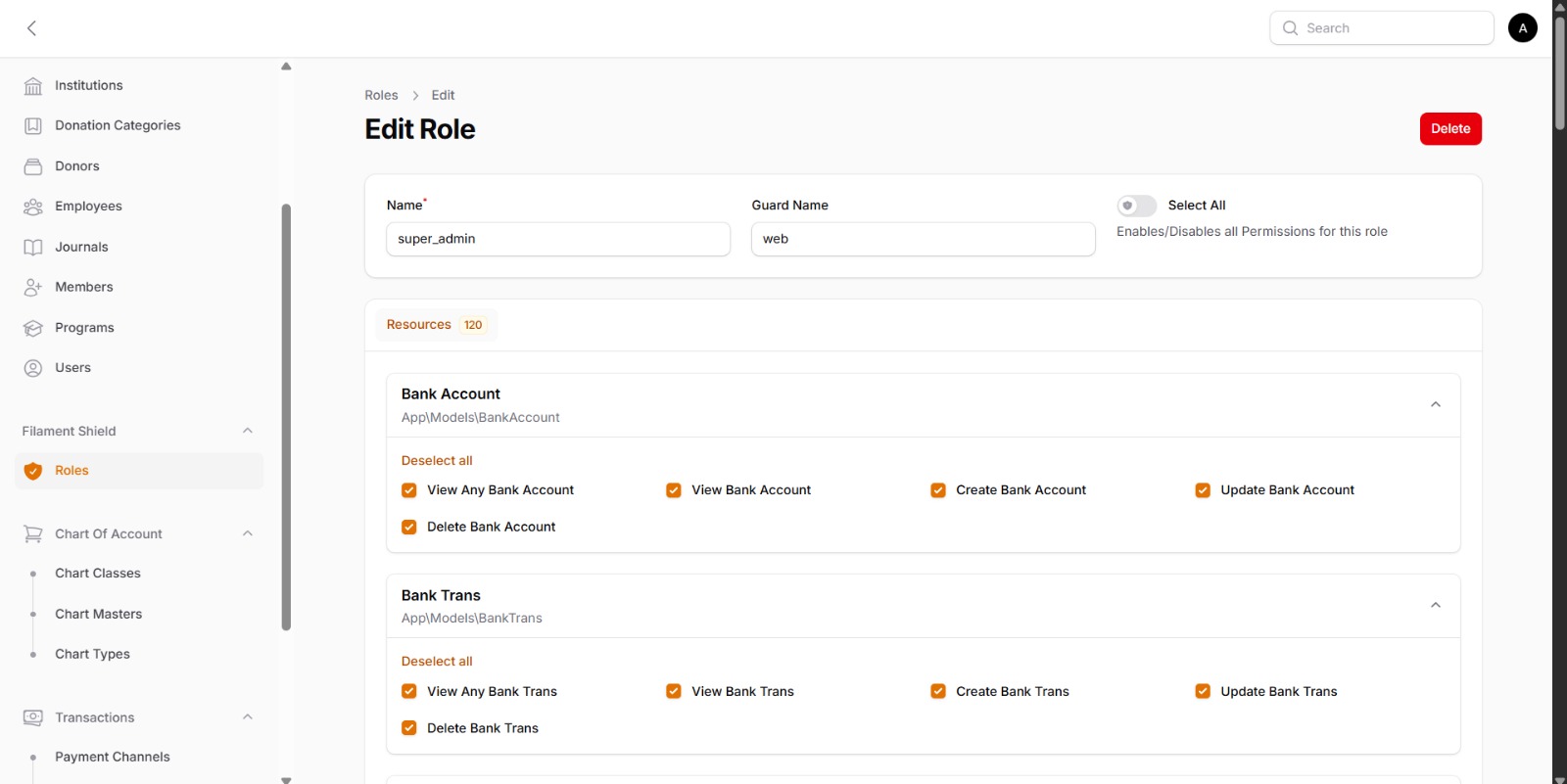Click the Donation Categories icon
Screen dimensions: 1567x784
[x=33, y=126]
